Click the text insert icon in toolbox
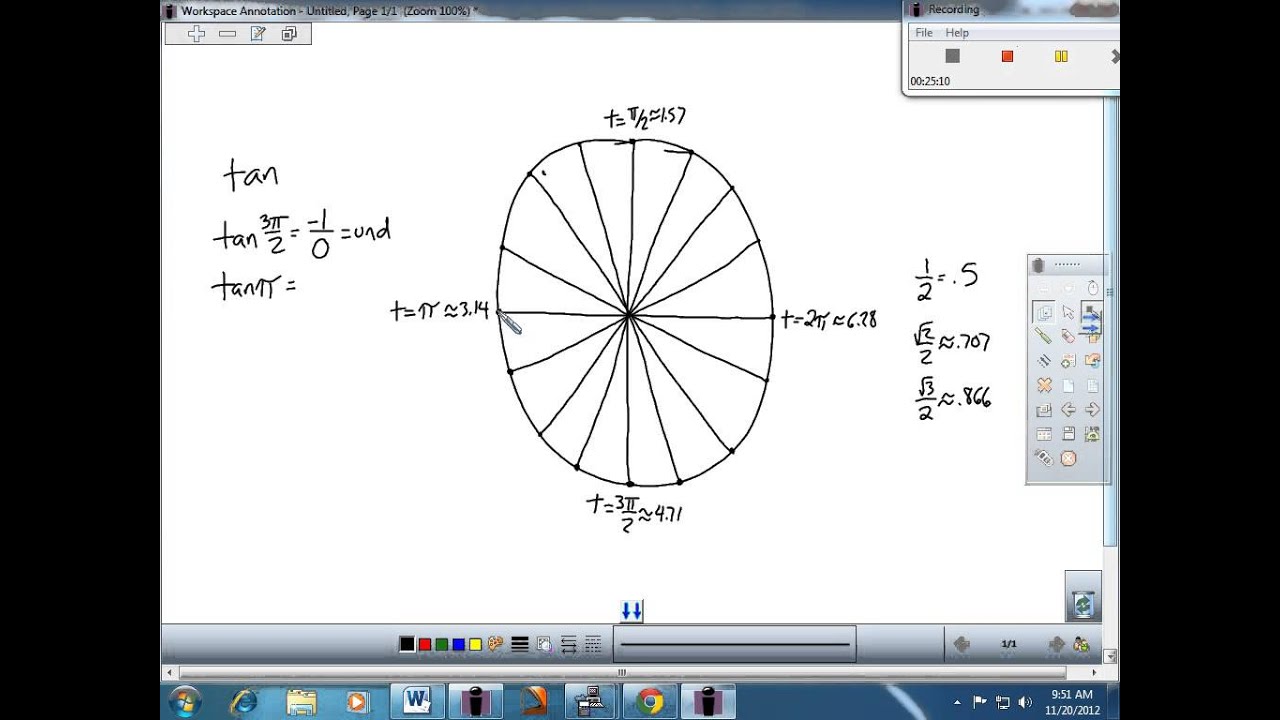 tap(1068, 361)
